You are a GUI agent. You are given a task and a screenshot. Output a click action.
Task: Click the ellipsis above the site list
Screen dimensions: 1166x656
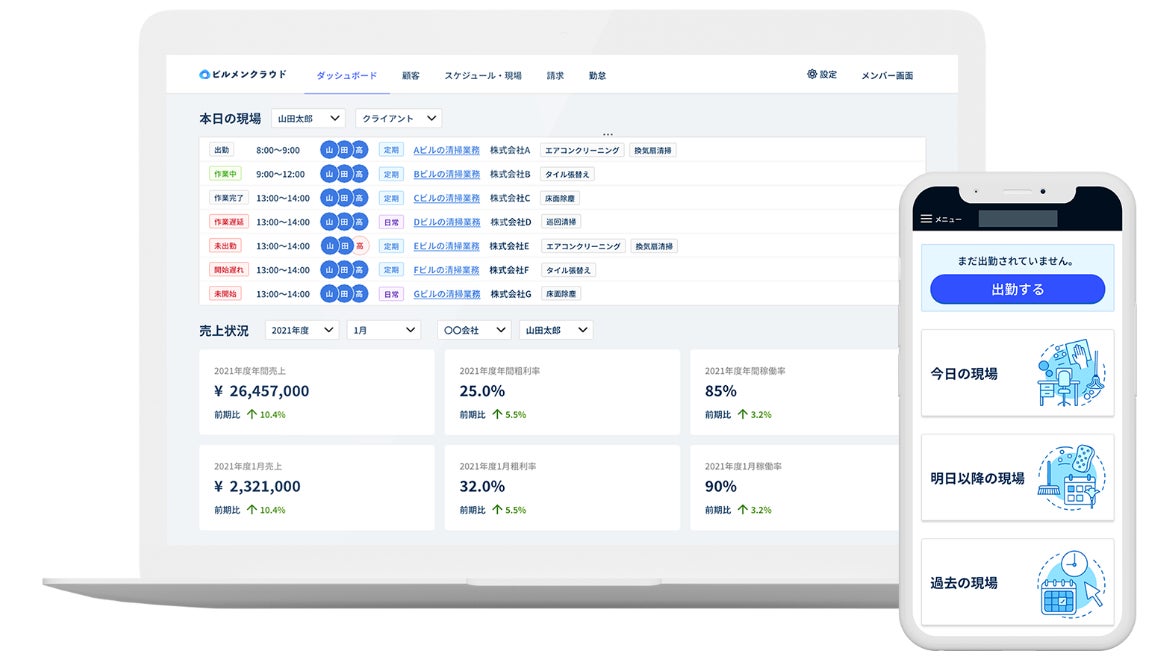click(608, 134)
